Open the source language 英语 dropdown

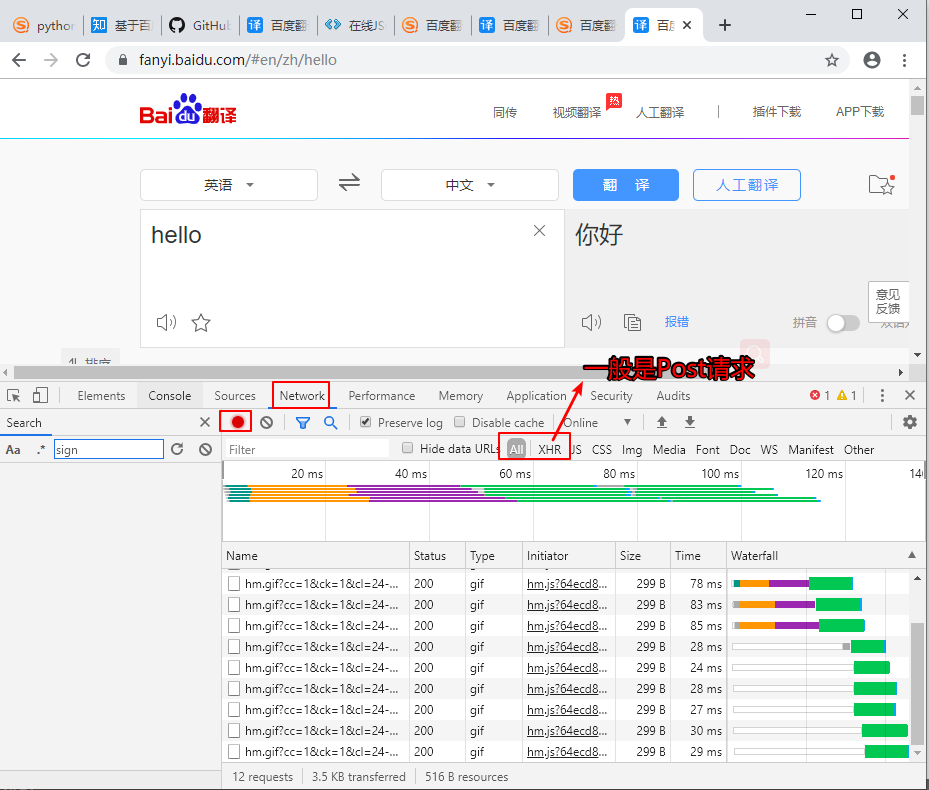click(x=229, y=185)
